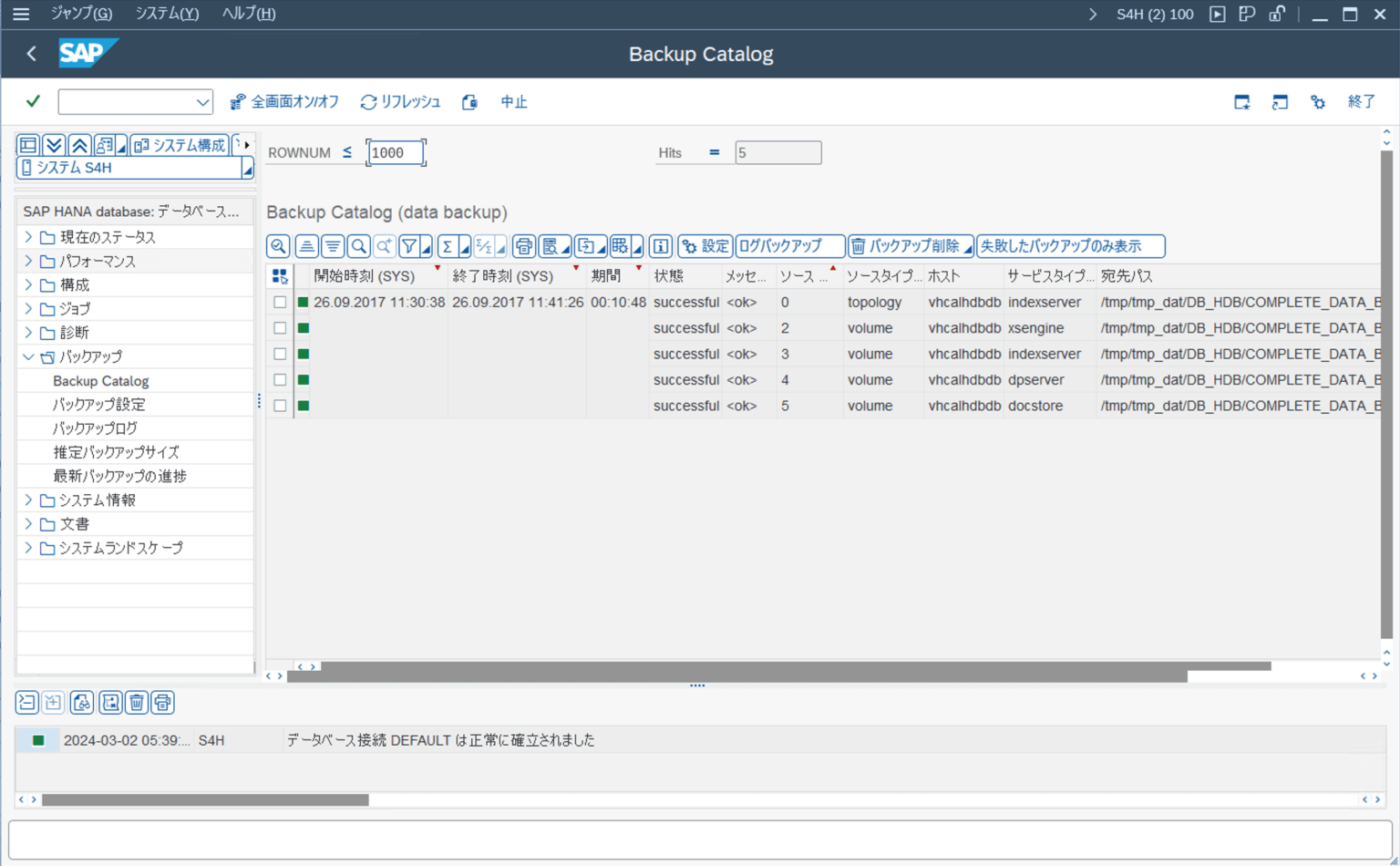Select the xsengine row checkbox
1400x866 pixels.
point(280,328)
